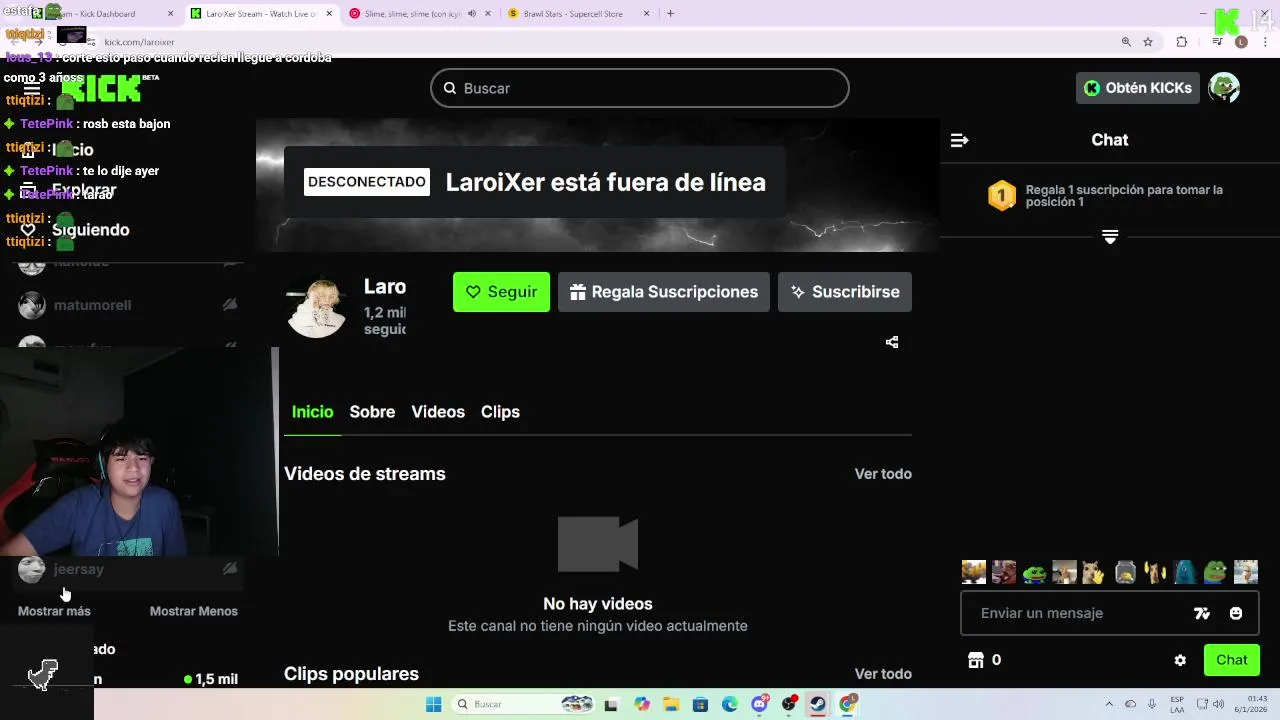Switch to the Videos tab
Screen dimensions: 1280x720
(x=438, y=412)
